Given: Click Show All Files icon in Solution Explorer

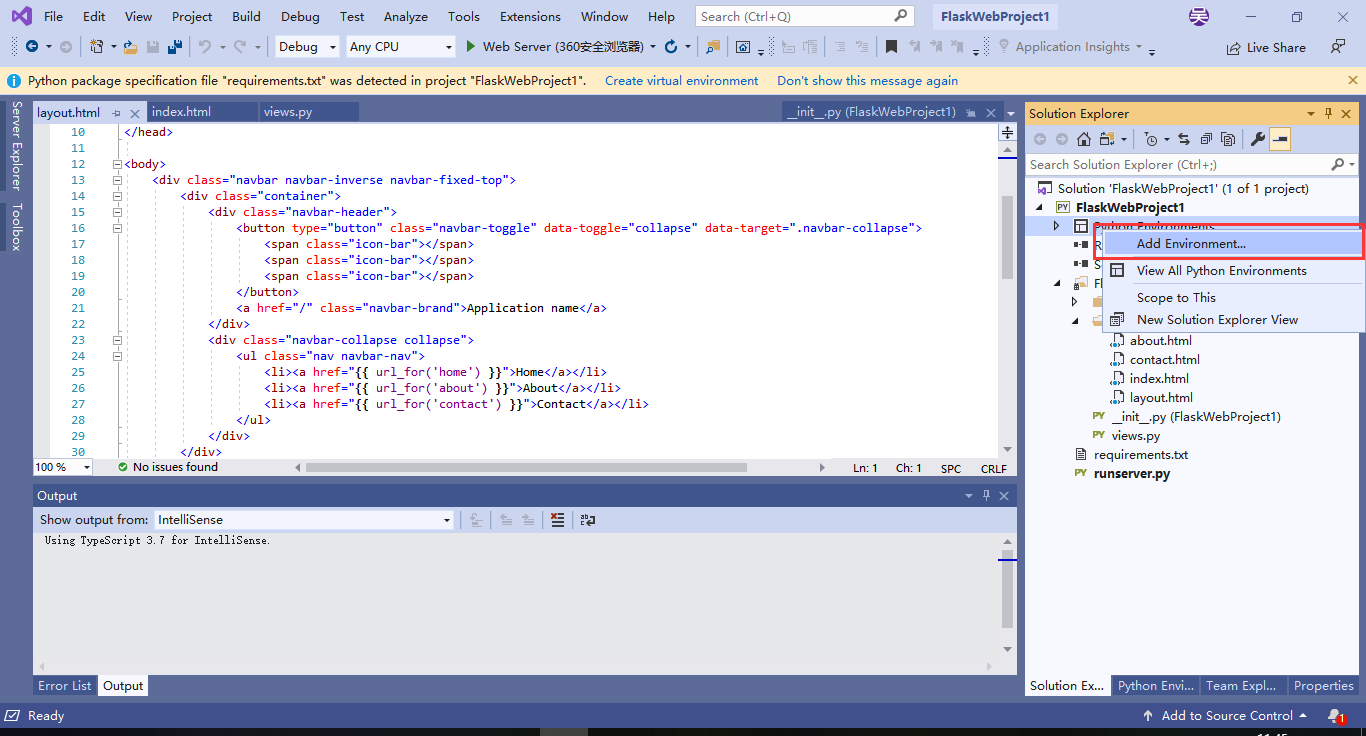Looking at the screenshot, I should [x=1228, y=139].
